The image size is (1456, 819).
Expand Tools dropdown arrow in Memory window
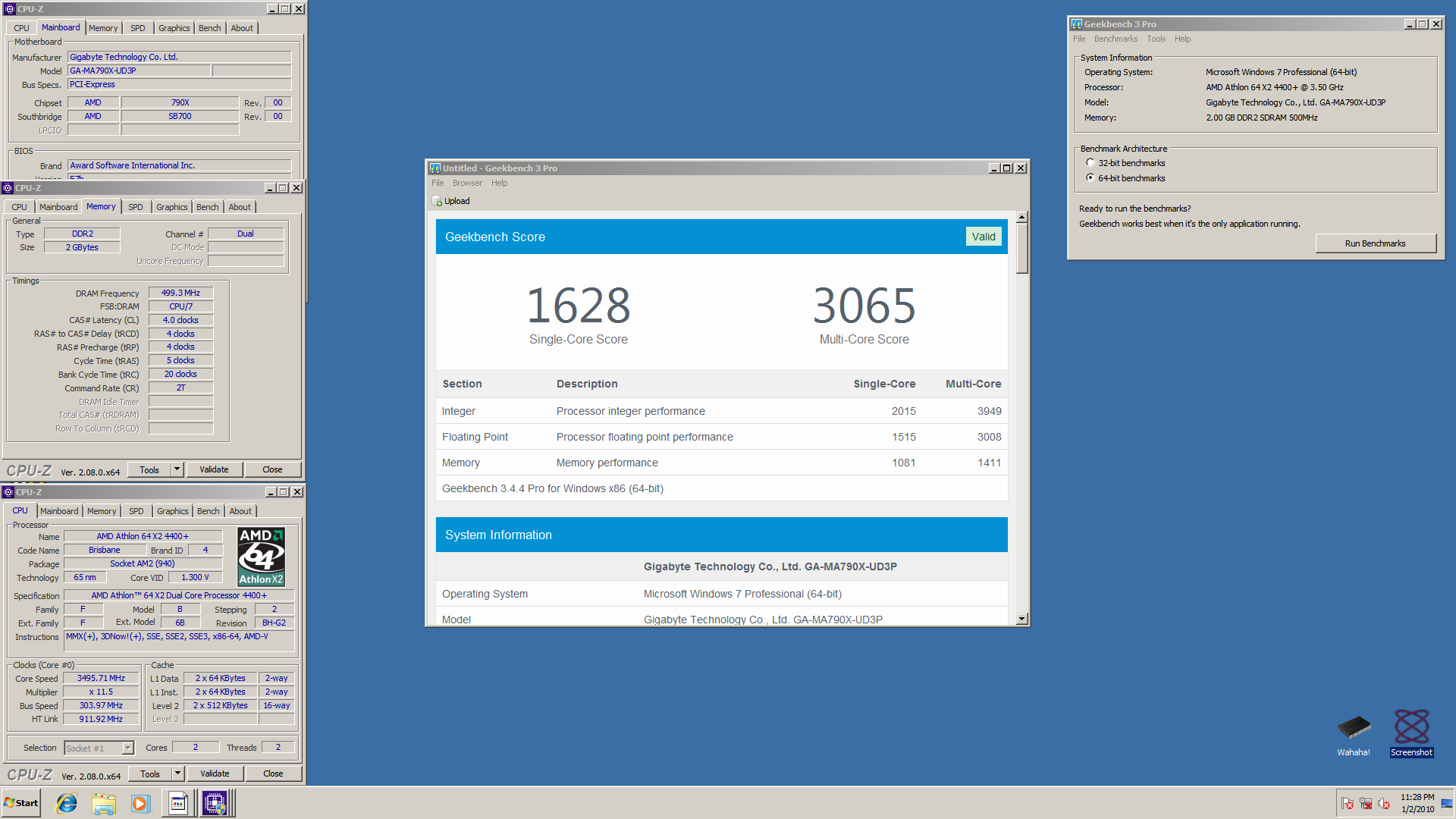coord(177,469)
